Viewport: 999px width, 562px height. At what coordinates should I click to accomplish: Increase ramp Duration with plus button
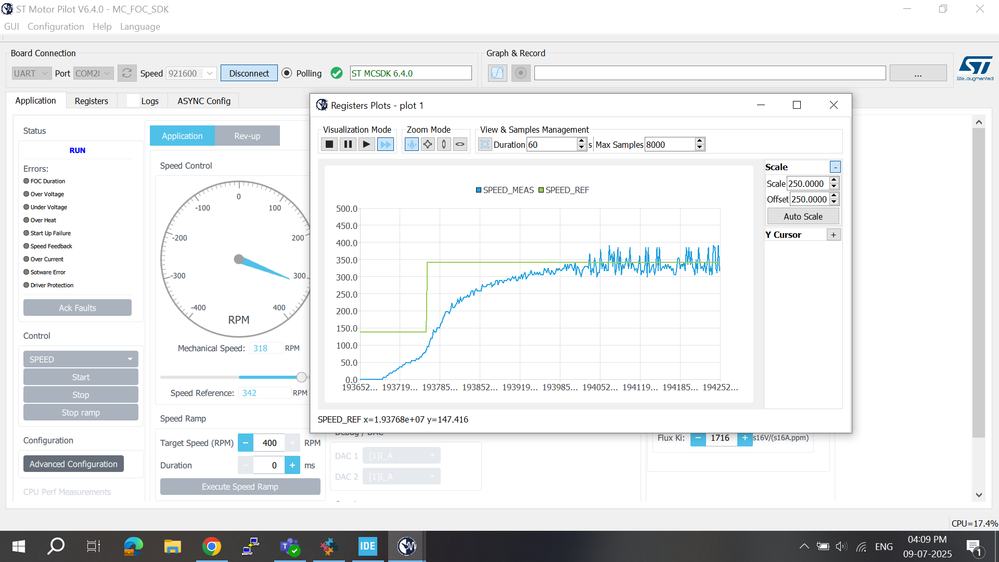[292, 465]
